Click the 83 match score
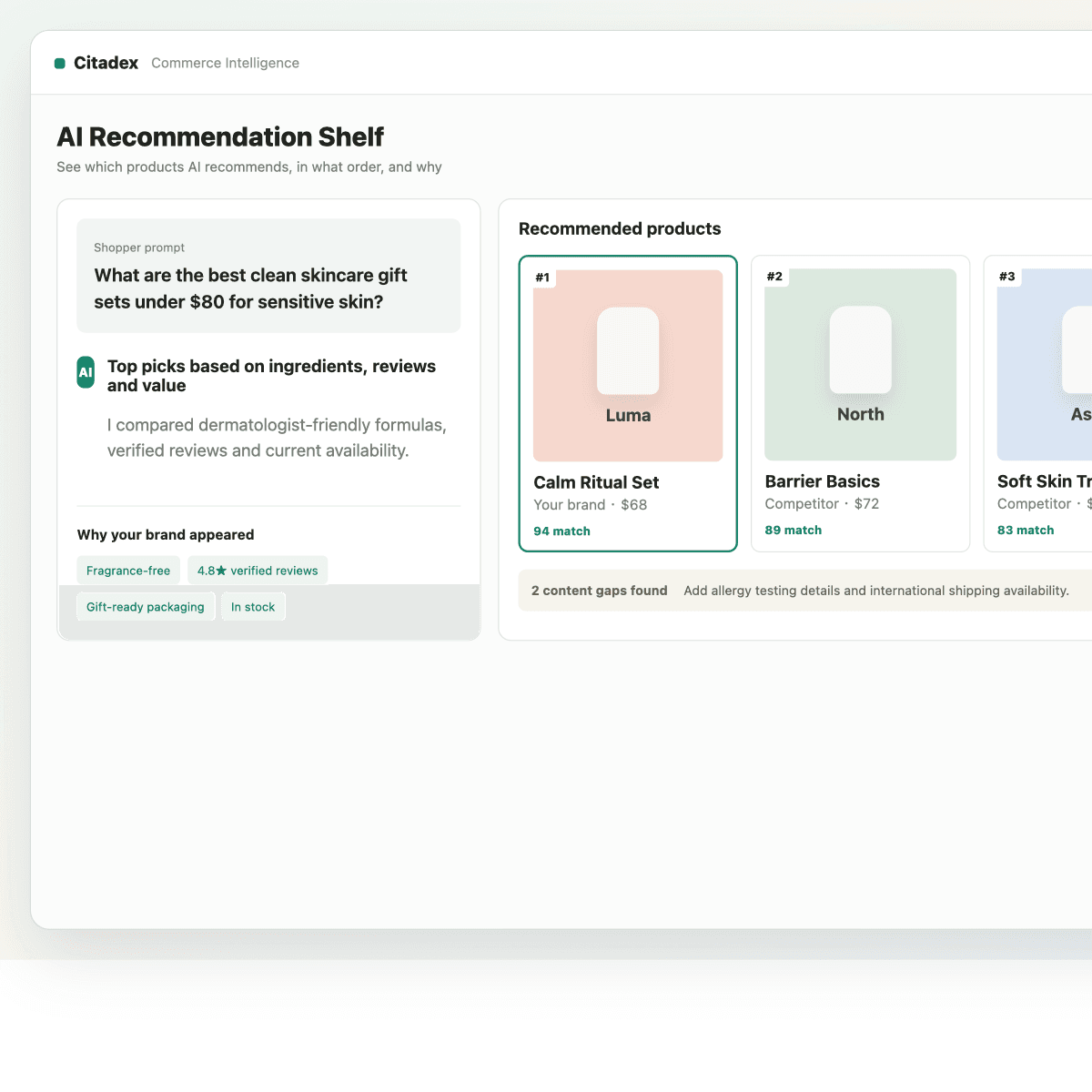 pos(1026,531)
